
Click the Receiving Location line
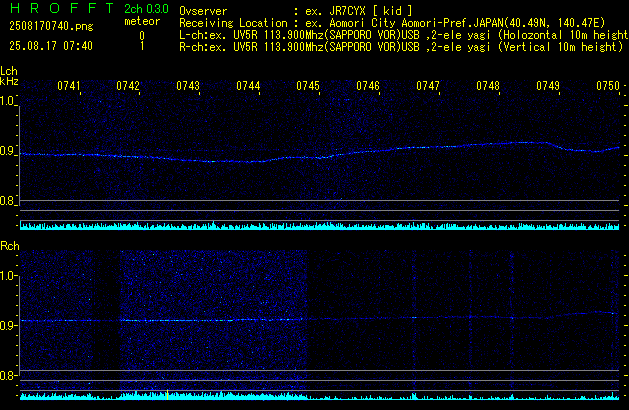[x=392, y=23]
